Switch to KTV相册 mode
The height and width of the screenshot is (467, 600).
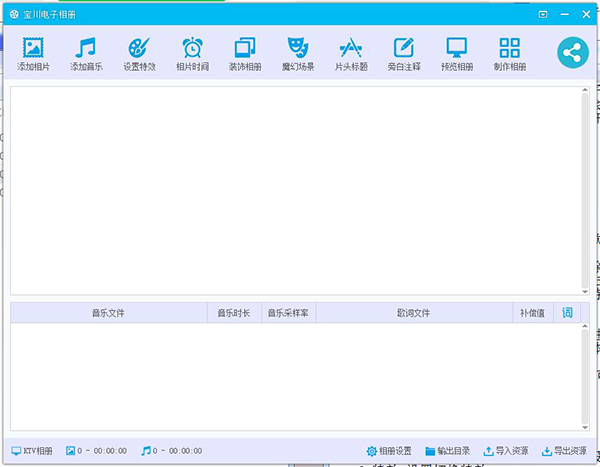click(x=32, y=451)
